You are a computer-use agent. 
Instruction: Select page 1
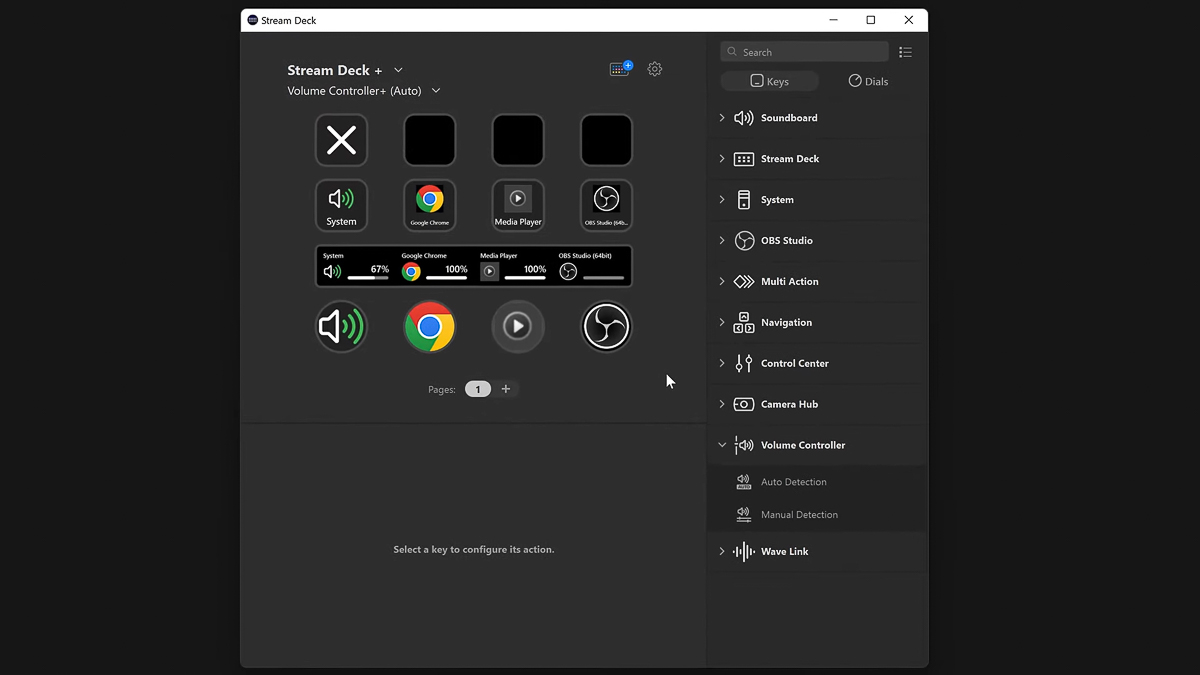click(478, 390)
